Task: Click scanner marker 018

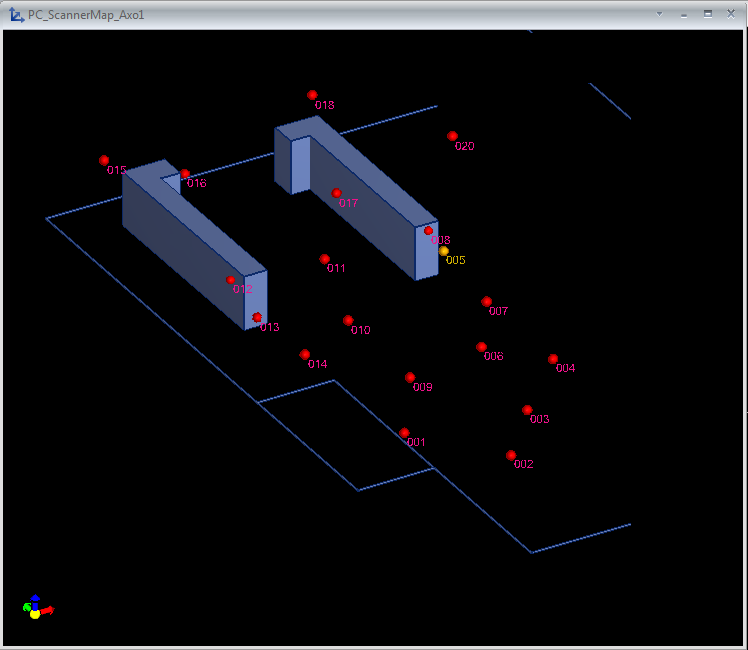Action: (312, 95)
